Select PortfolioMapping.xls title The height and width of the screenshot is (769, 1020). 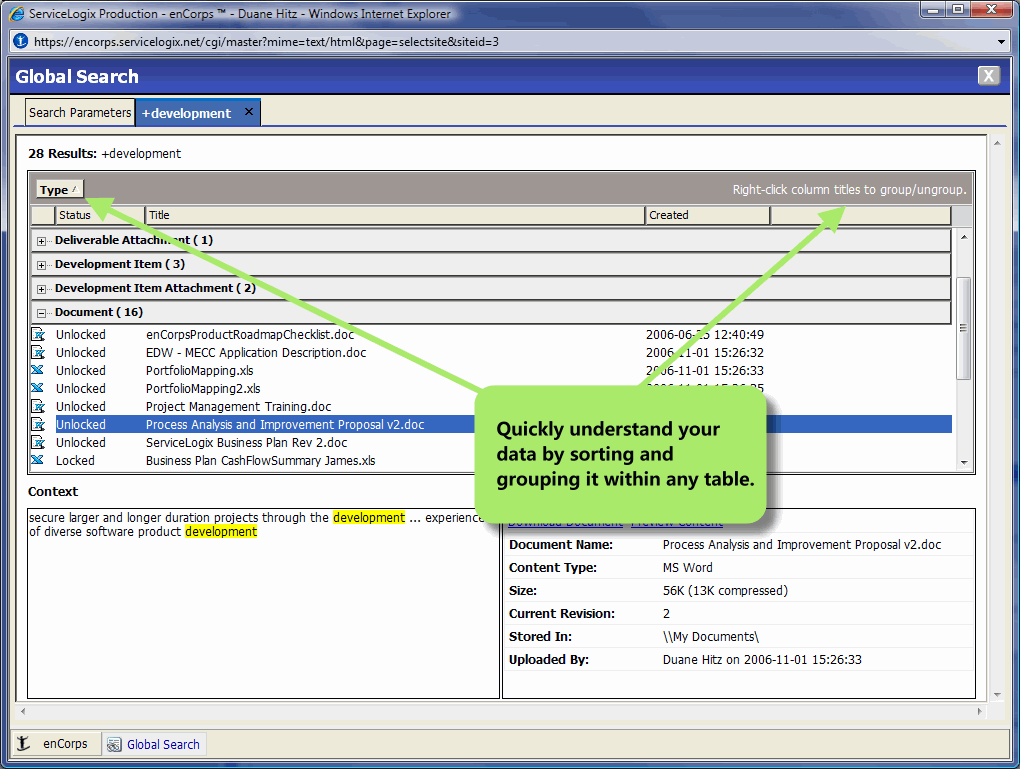click(x=200, y=371)
